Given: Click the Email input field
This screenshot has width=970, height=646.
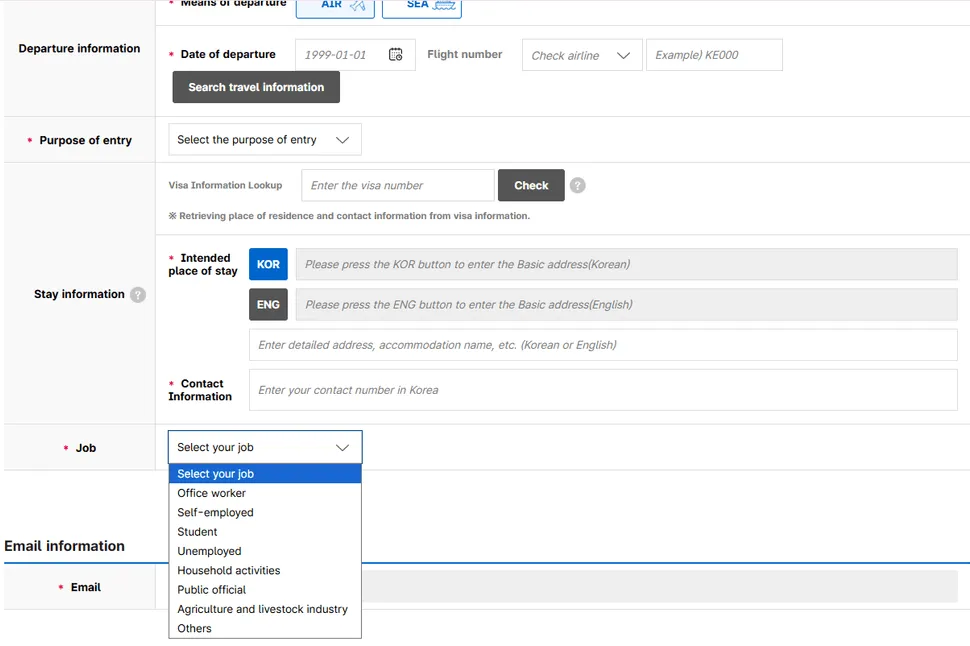Looking at the screenshot, I should [659, 587].
